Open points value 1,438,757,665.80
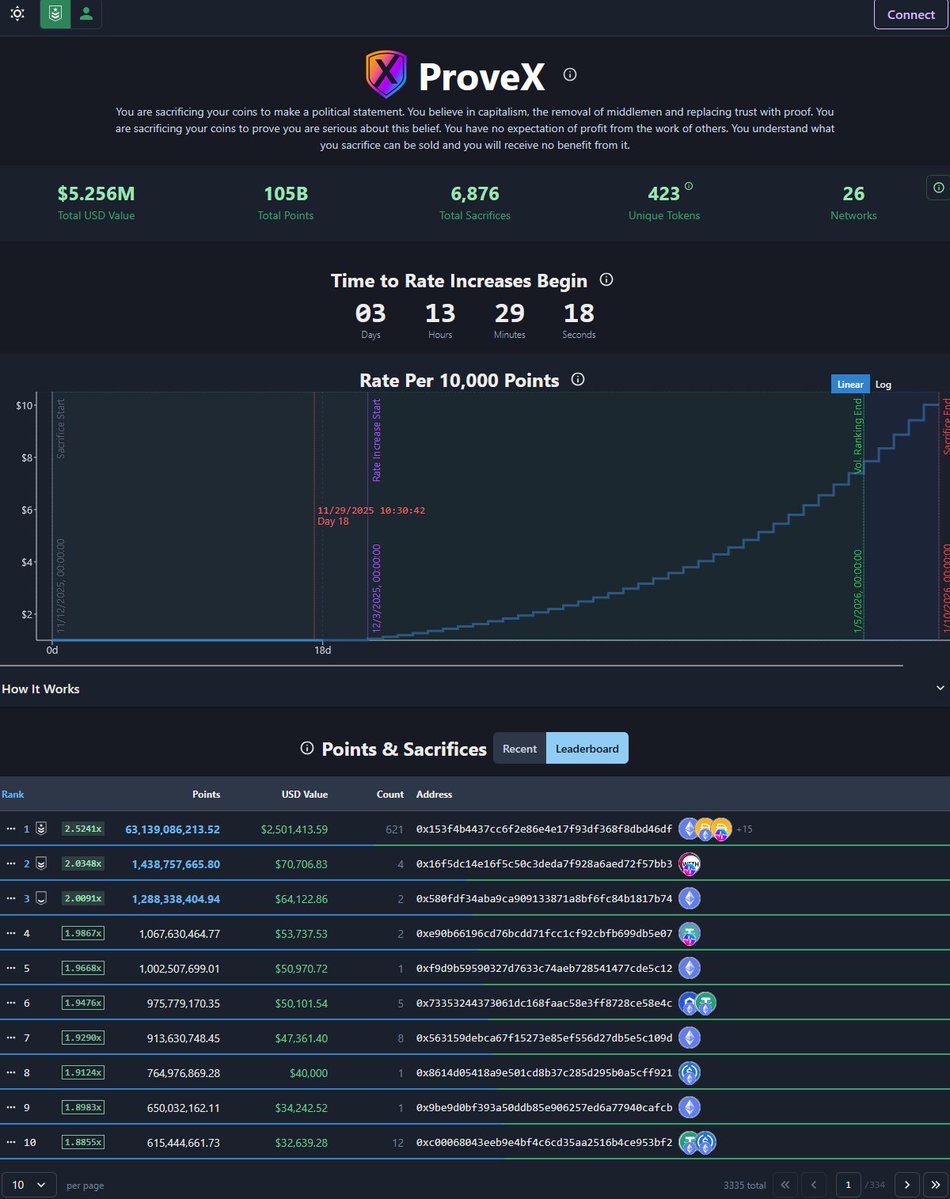The image size is (950, 1199). [x=176, y=864]
